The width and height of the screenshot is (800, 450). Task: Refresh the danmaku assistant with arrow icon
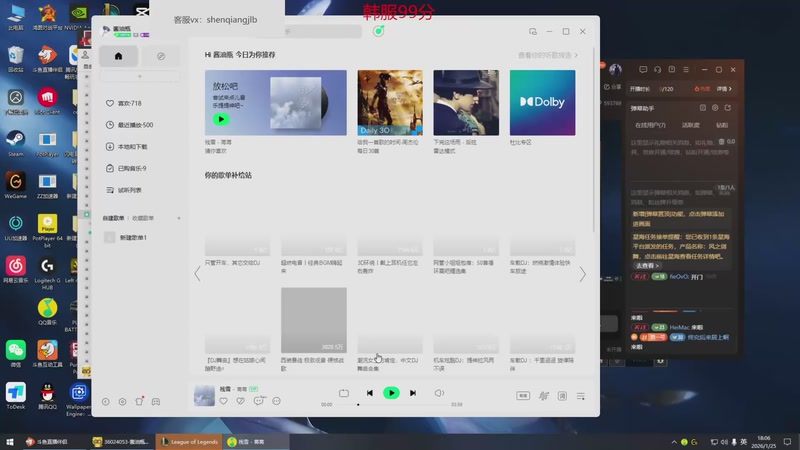tap(728, 108)
